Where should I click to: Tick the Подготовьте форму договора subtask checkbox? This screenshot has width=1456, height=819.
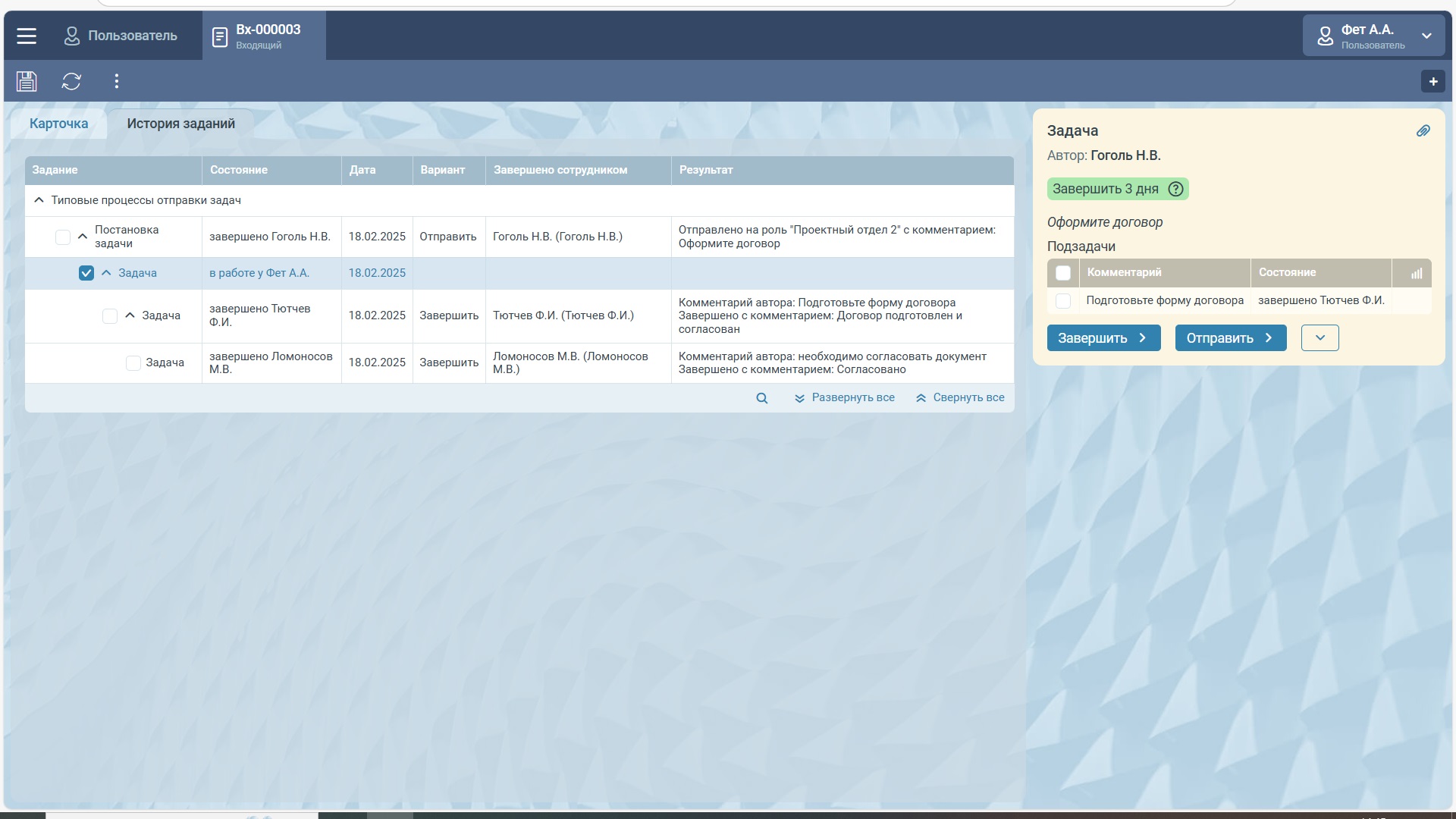click(x=1063, y=301)
